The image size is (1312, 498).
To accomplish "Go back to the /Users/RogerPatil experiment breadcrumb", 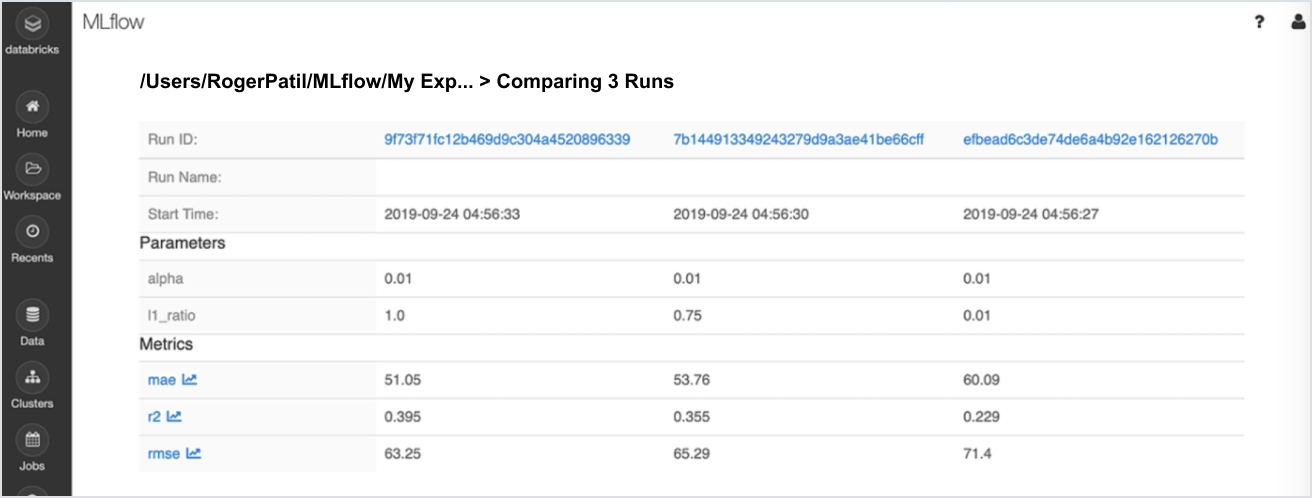I will [303, 82].
